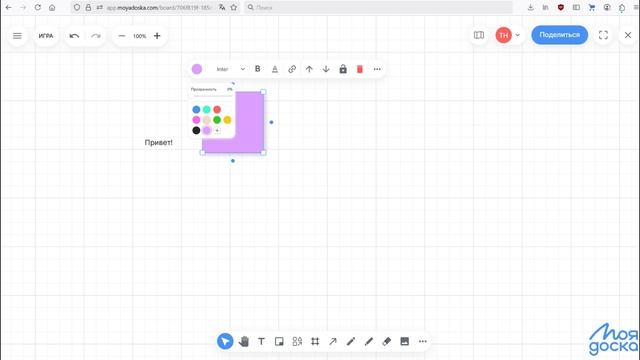The image size is (640, 360).
Task: Send the shape backward
Action: click(x=326, y=69)
